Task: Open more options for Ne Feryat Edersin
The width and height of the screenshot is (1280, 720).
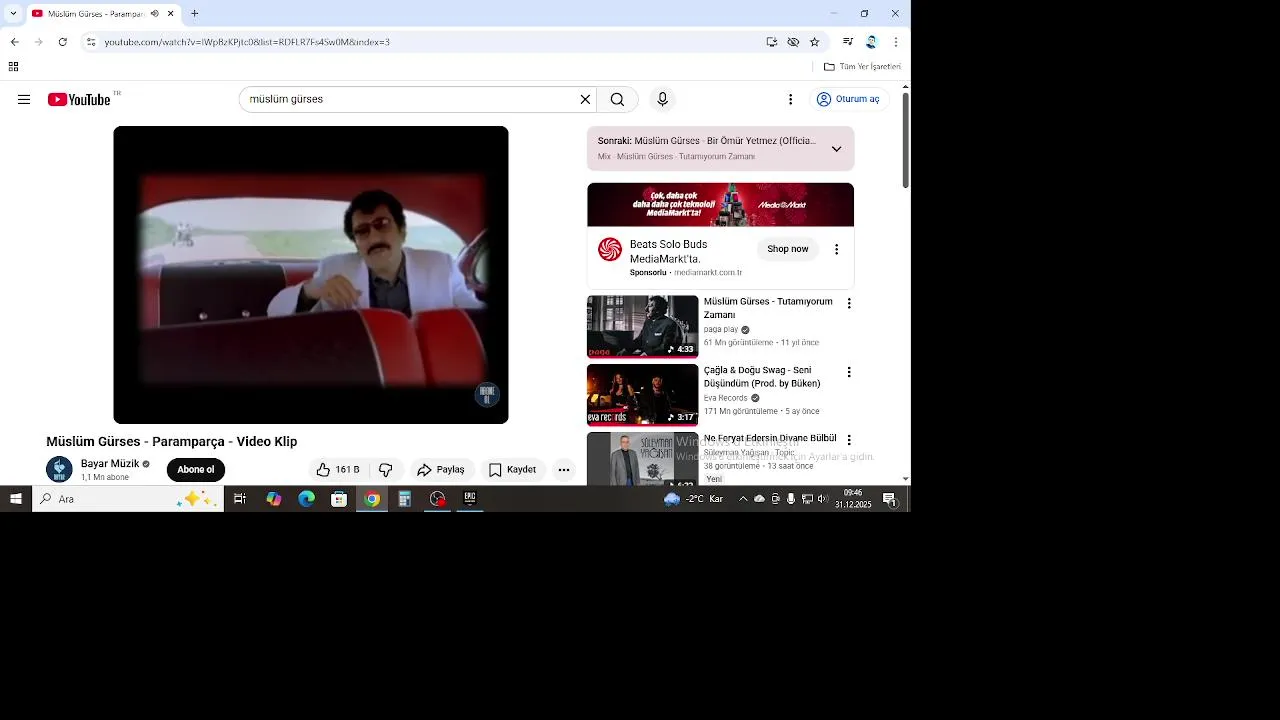Action: pyautogui.click(x=849, y=440)
